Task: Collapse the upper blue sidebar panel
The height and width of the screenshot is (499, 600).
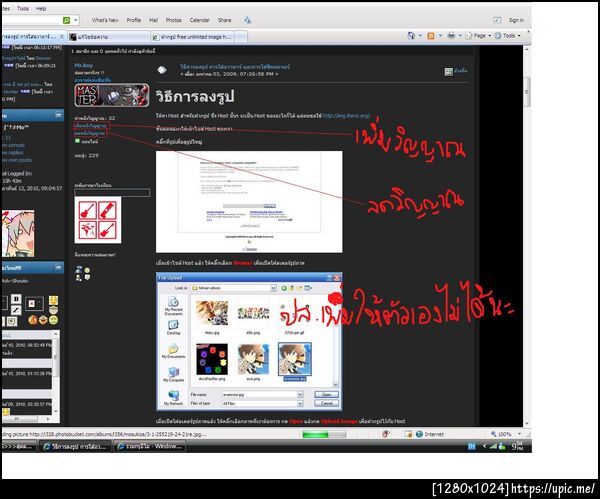Action: coord(59,115)
